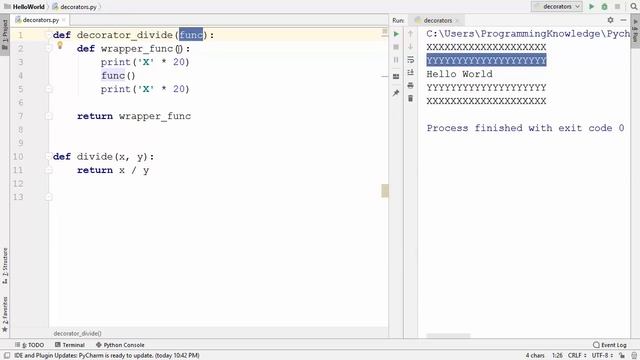Screen dimensions: 640x360
Task: Close the decorators Run tab
Action: pos(457,20)
